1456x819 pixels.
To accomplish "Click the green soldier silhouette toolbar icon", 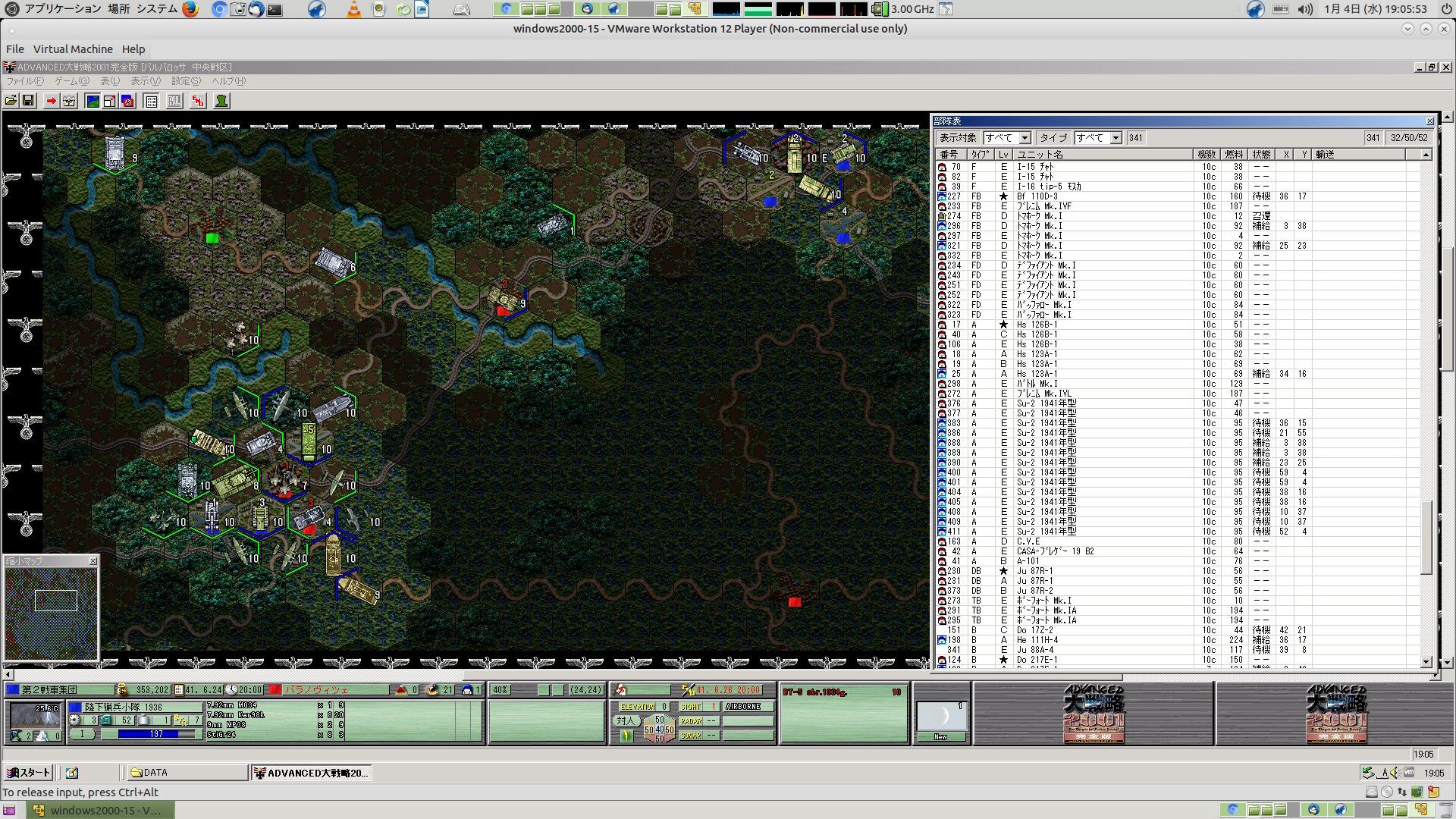I will pyautogui.click(x=221, y=101).
